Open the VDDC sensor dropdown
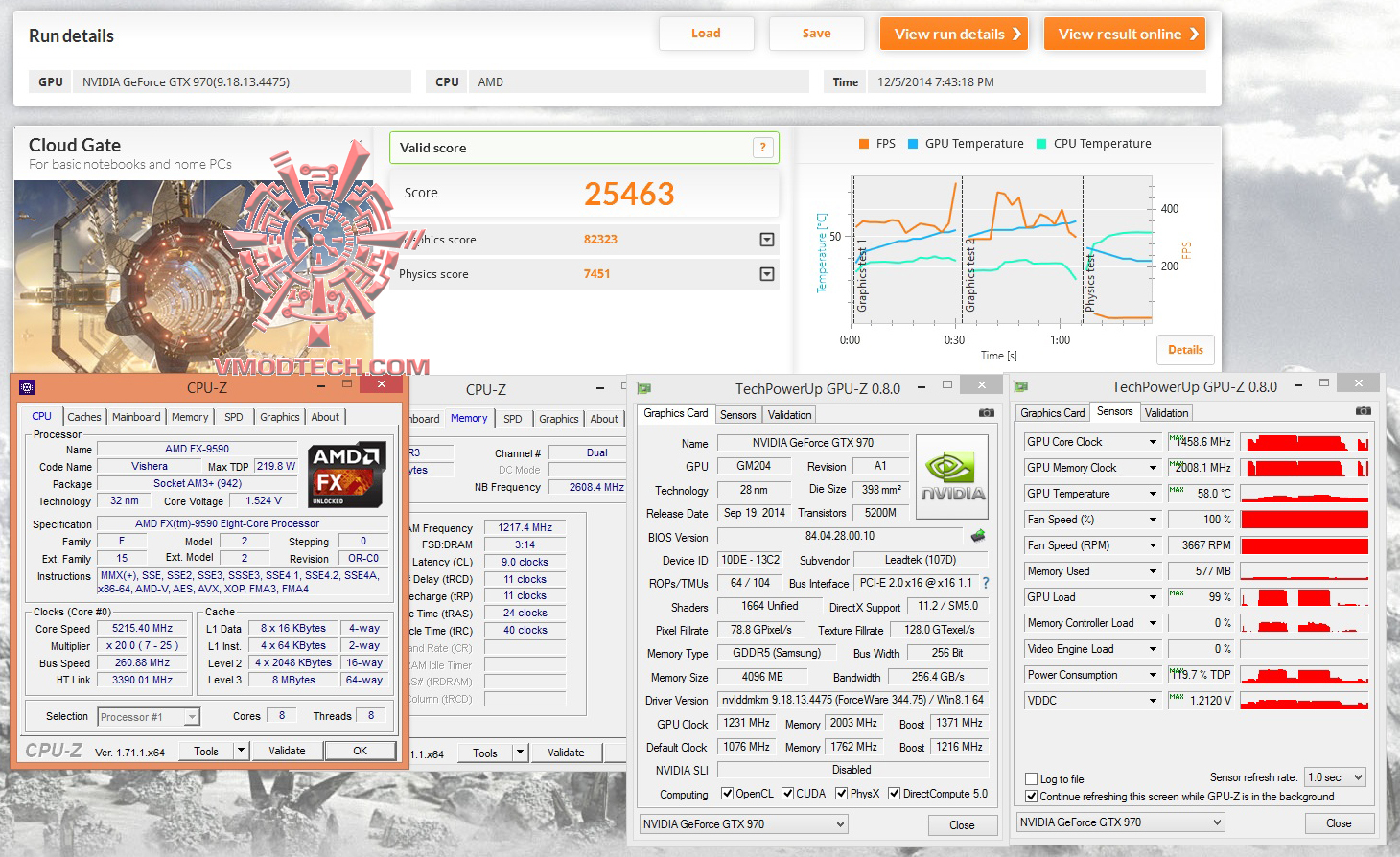Viewport: 1400px width, 857px height. [1153, 701]
